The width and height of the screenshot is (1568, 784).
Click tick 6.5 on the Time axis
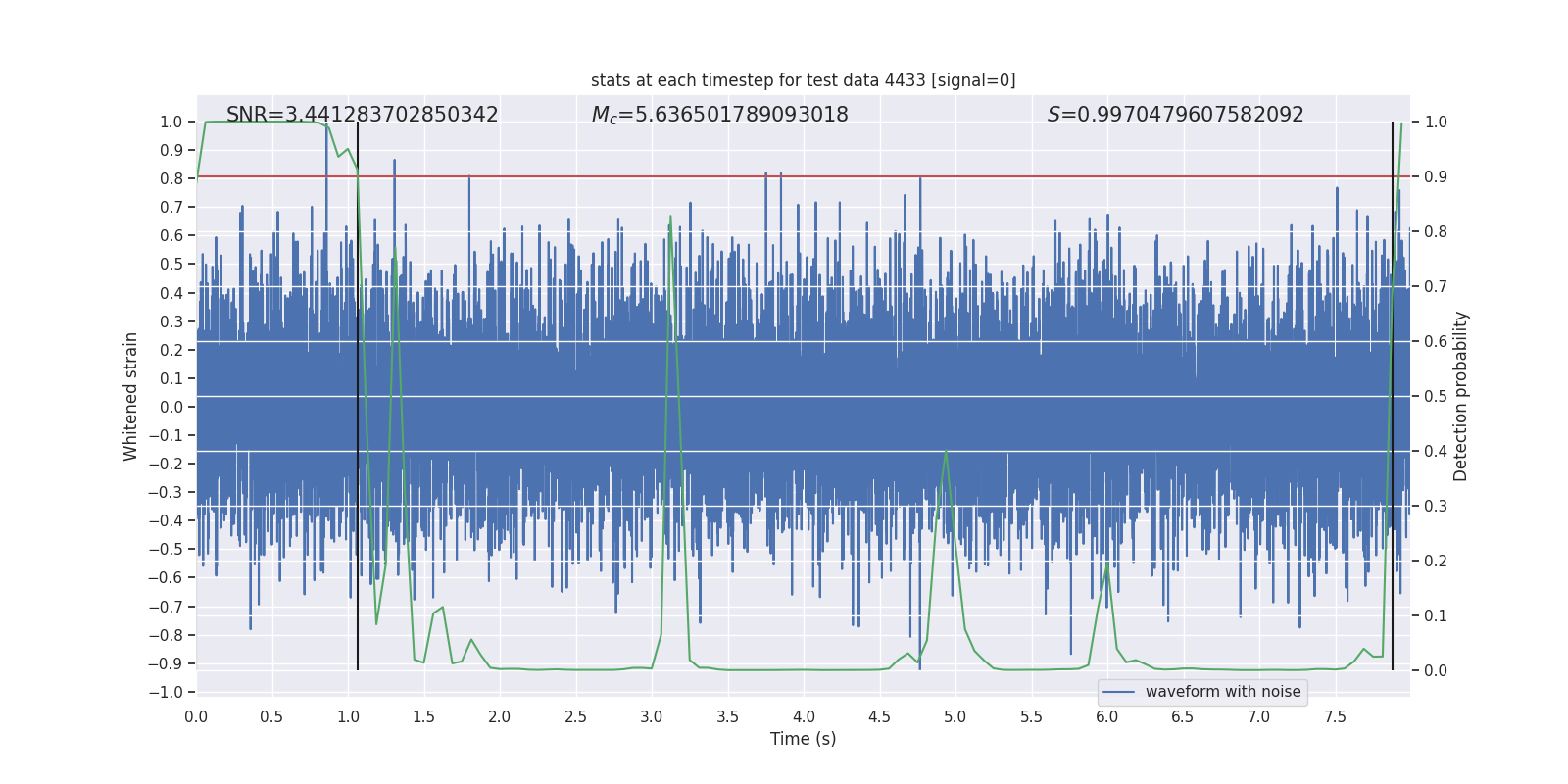click(x=1183, y=716)
